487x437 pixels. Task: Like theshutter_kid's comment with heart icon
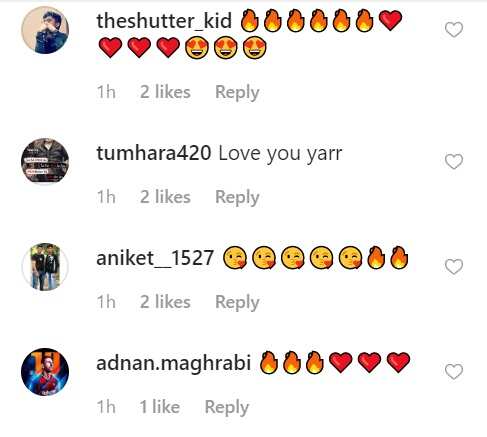[x=454, y=30]
